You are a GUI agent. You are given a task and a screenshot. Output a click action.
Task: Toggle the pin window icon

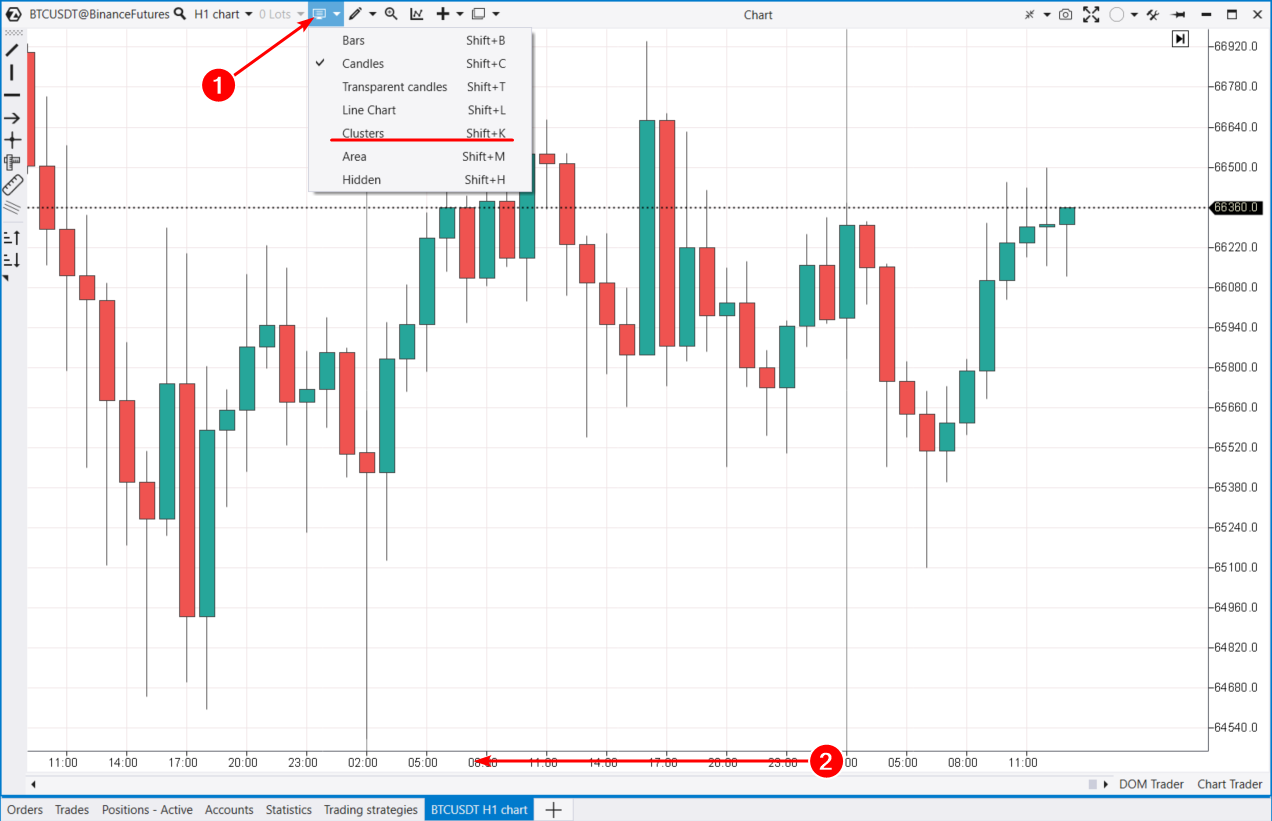click(1179, 15)
